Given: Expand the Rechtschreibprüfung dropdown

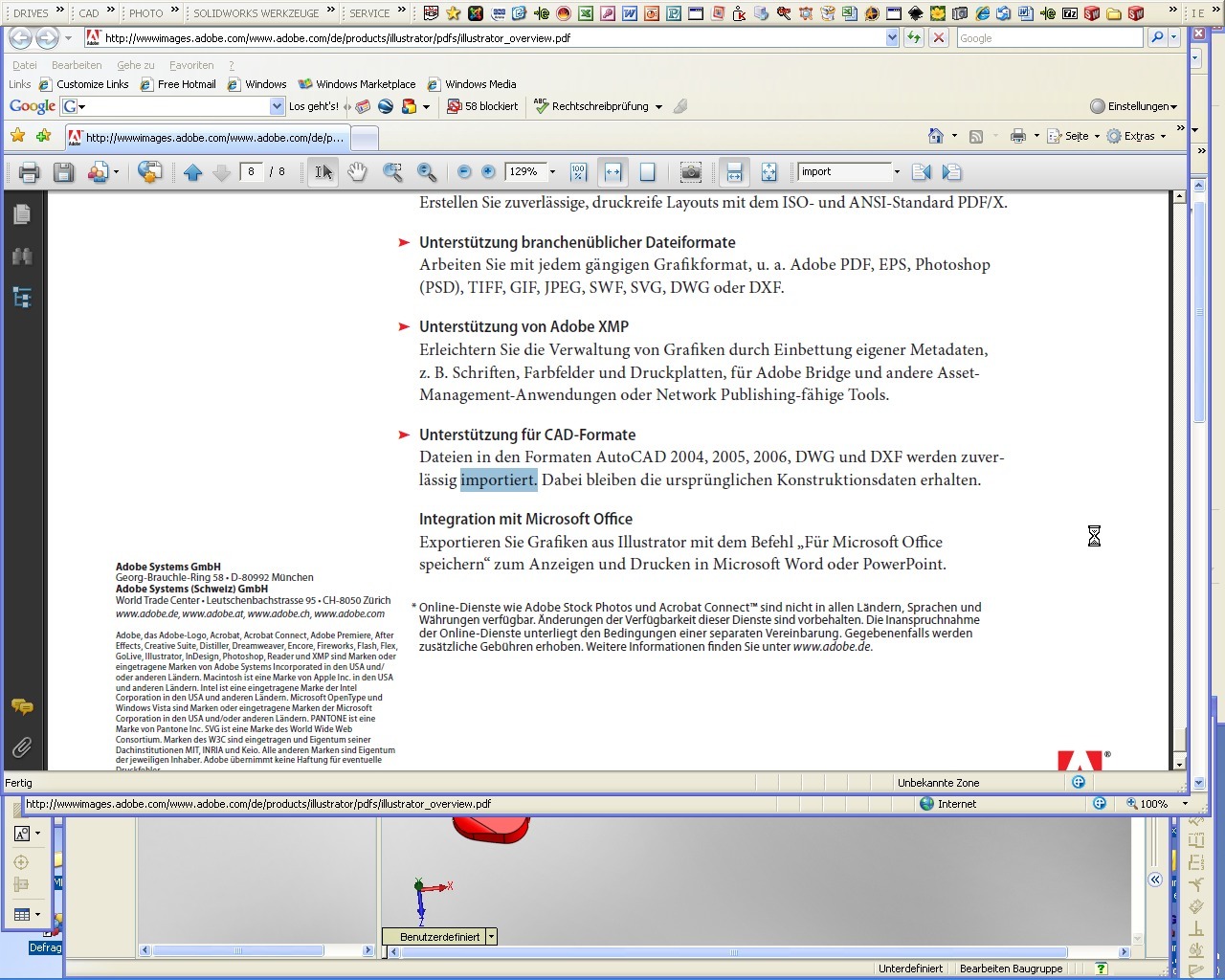Looking at the screenshot, I should point(658,107).
